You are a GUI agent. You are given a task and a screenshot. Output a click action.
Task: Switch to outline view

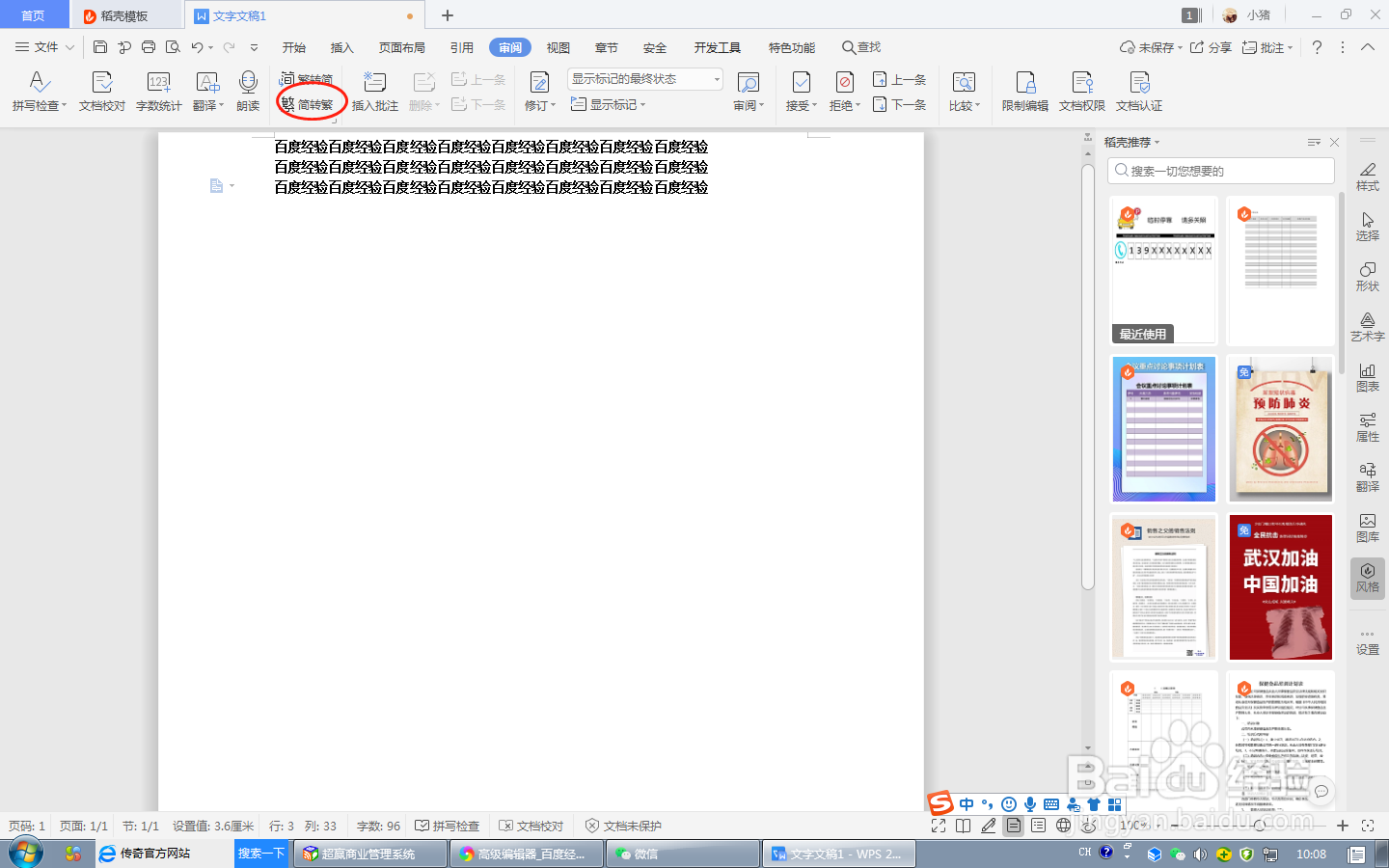click(1039, 826)
